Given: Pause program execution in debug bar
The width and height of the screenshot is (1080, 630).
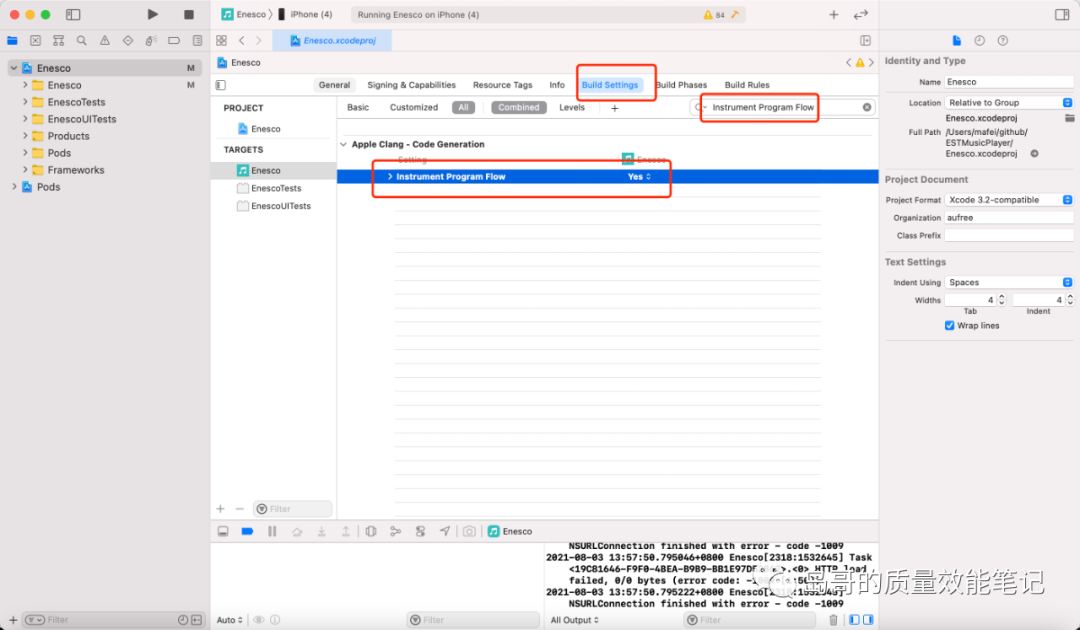Looking at the screenshot, I should [272, 532].
